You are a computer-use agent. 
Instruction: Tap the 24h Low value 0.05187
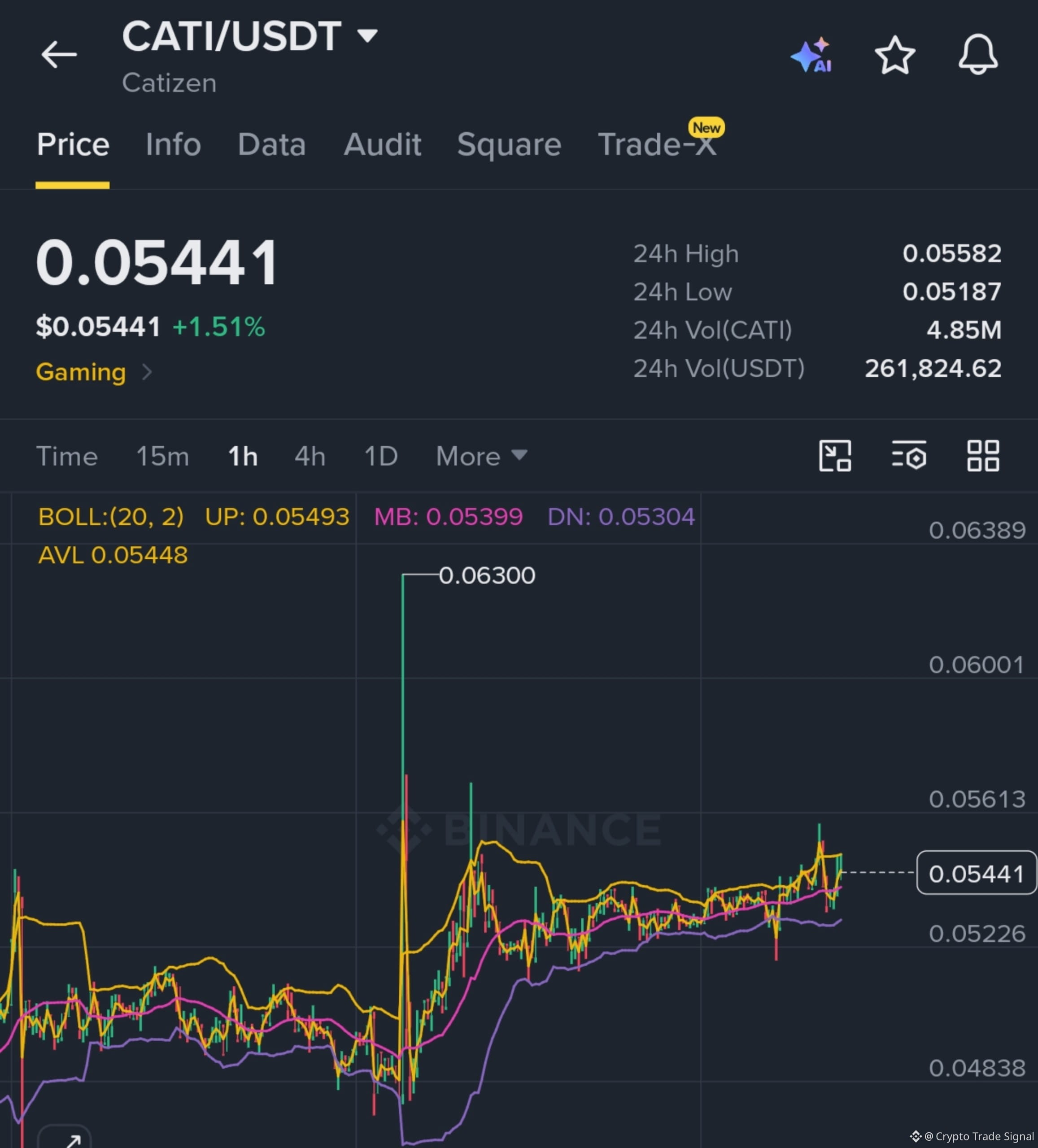(952, 291)
